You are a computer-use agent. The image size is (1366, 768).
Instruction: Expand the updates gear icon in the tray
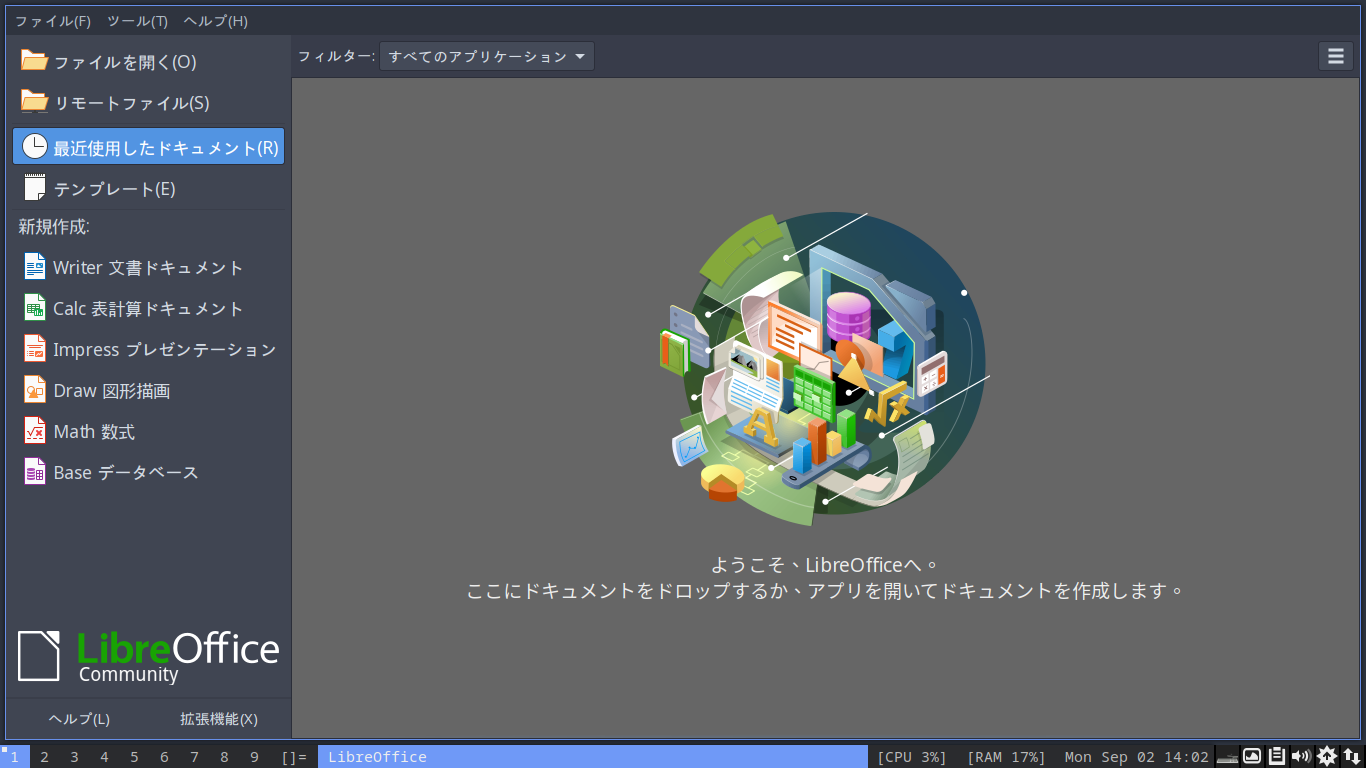1327,757
